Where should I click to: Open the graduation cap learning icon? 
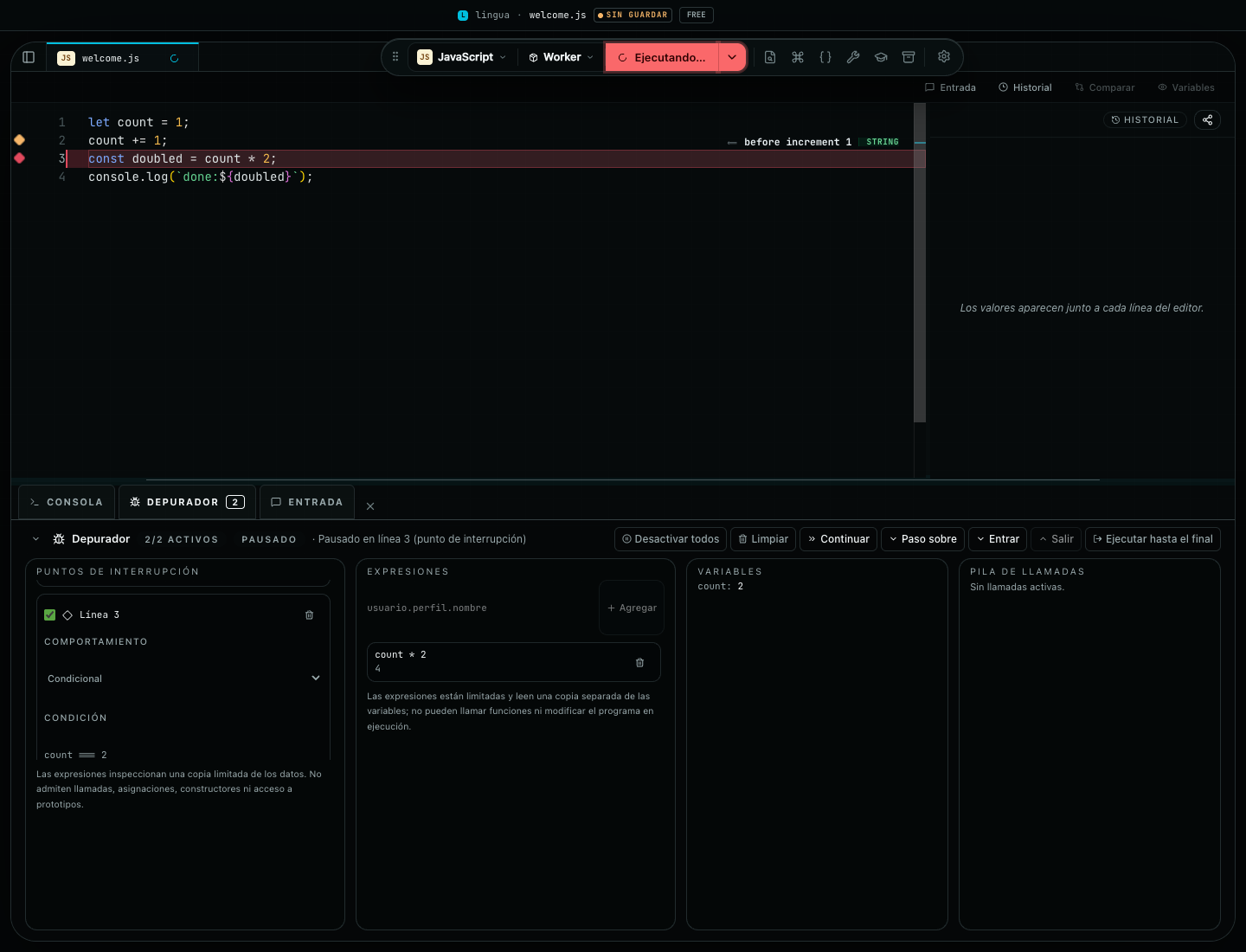881,57
